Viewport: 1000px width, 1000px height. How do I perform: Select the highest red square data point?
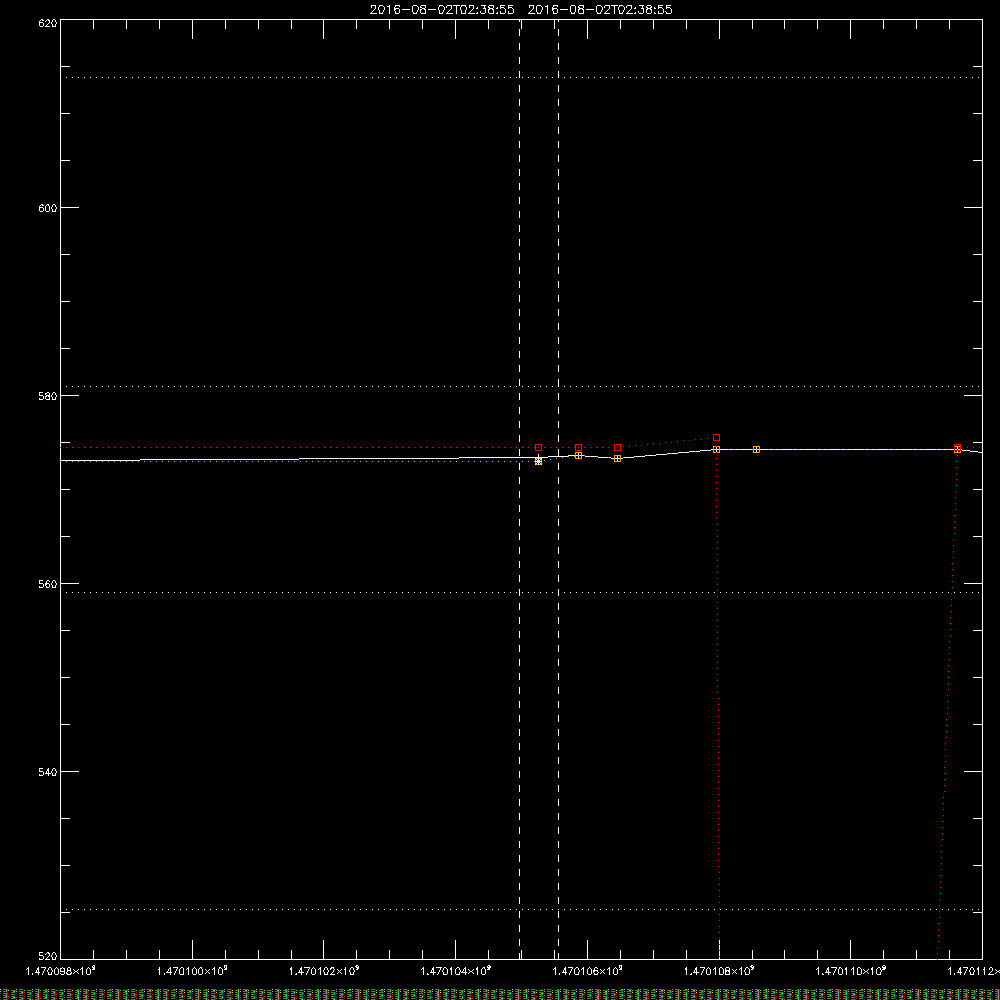716,438
